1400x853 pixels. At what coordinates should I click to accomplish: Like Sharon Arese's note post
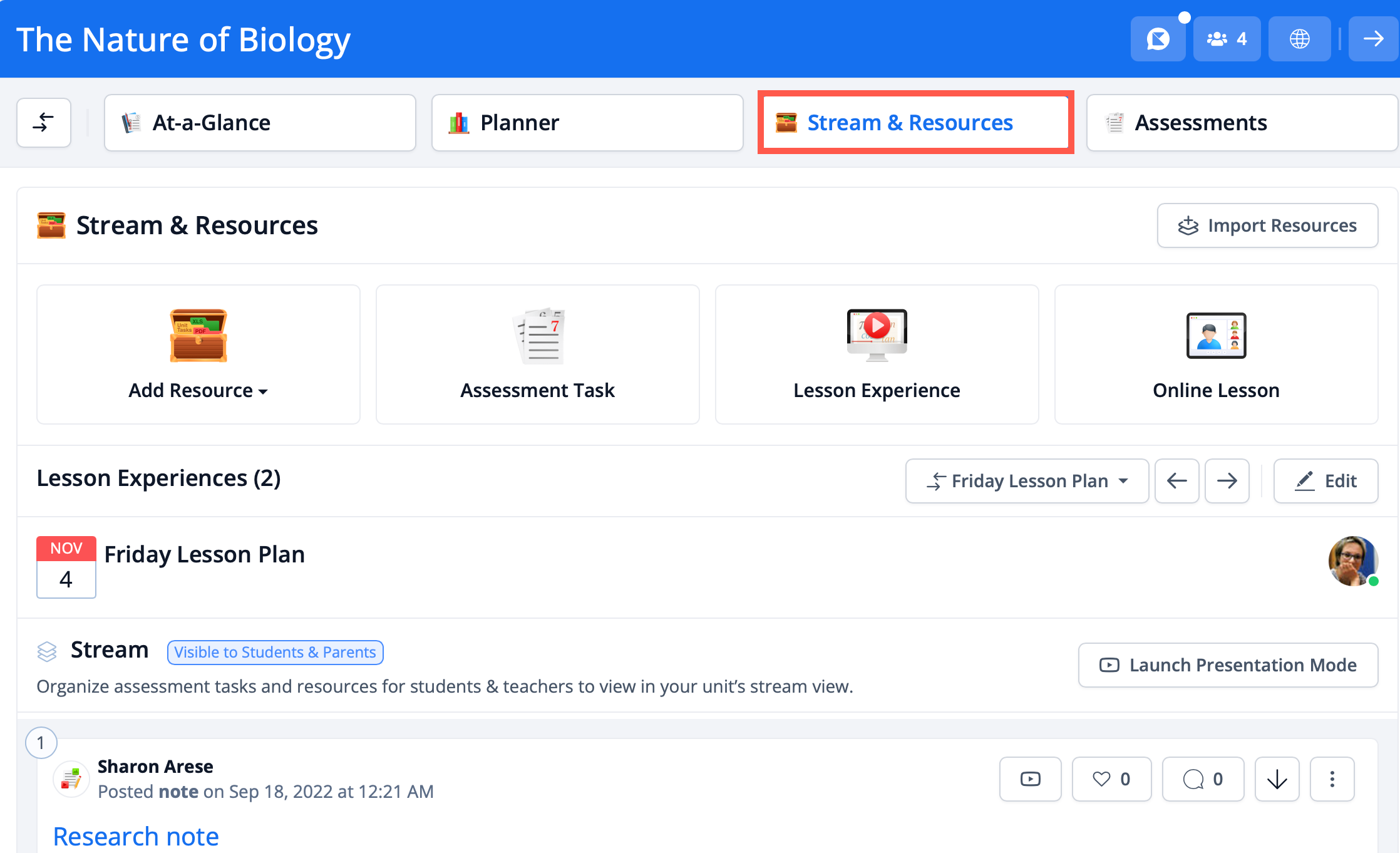[1111, 779]
